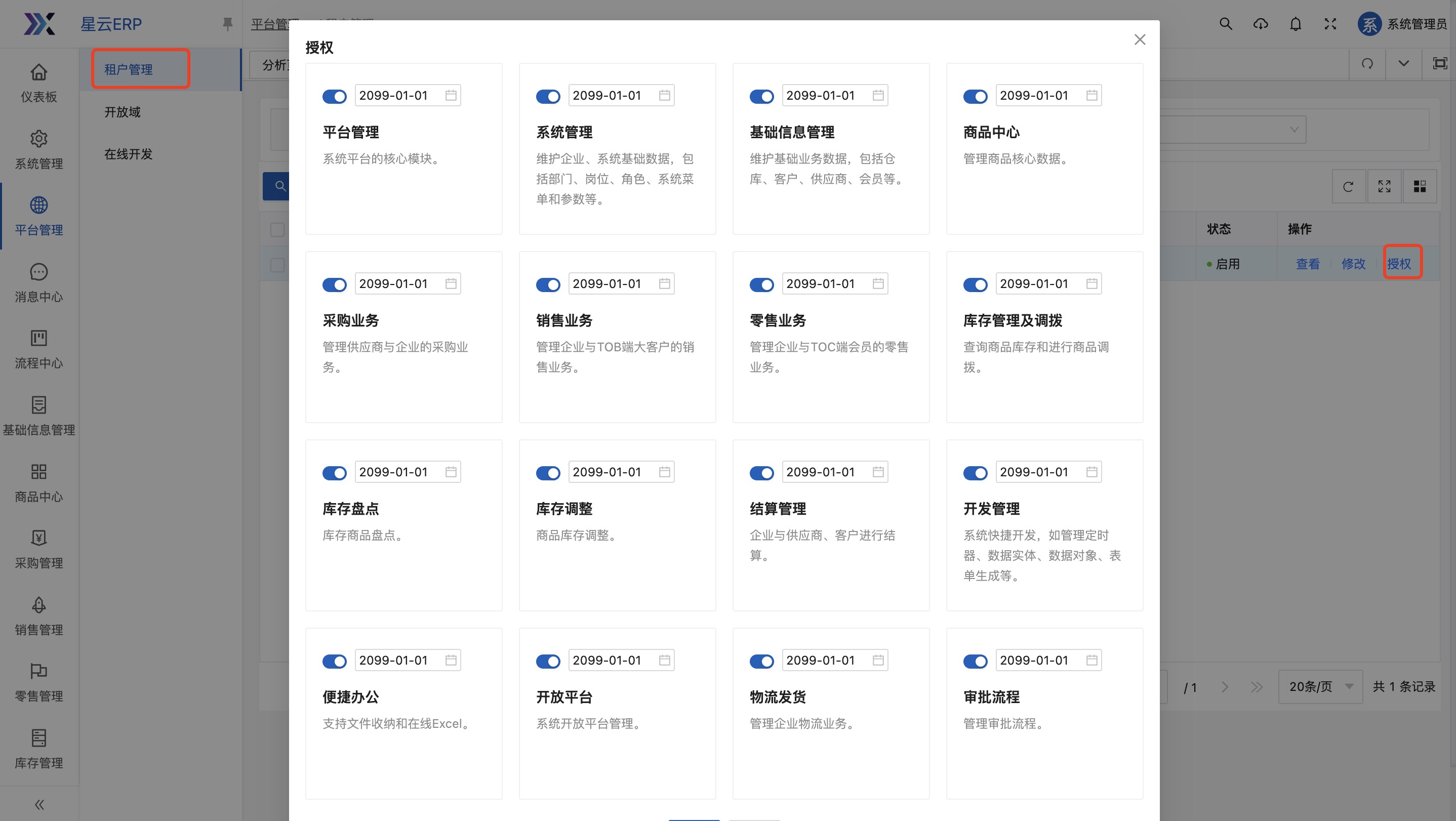Click the 查看 link in the table row
Image resolution: width=1456 pixels, height=821 pixels.
pyautogui.click(x=1307, y=264)
